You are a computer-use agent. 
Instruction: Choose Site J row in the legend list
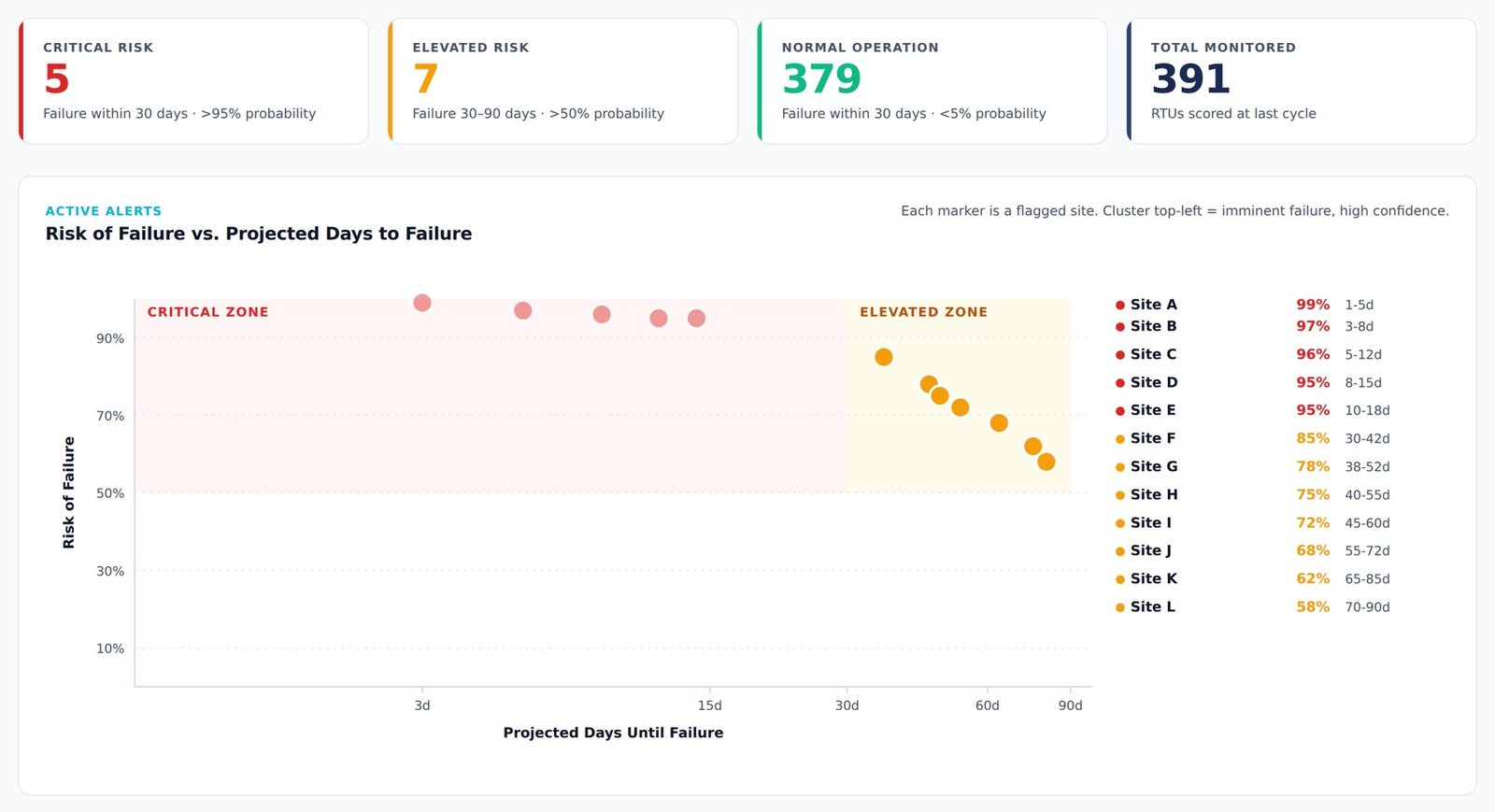1253,550
